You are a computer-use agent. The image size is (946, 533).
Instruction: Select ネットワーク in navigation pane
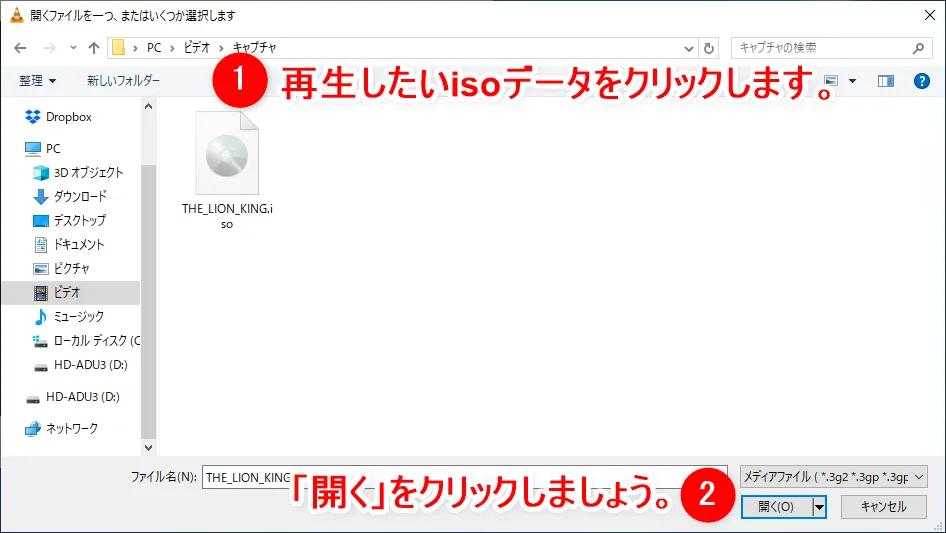click(x=61, y=429)
